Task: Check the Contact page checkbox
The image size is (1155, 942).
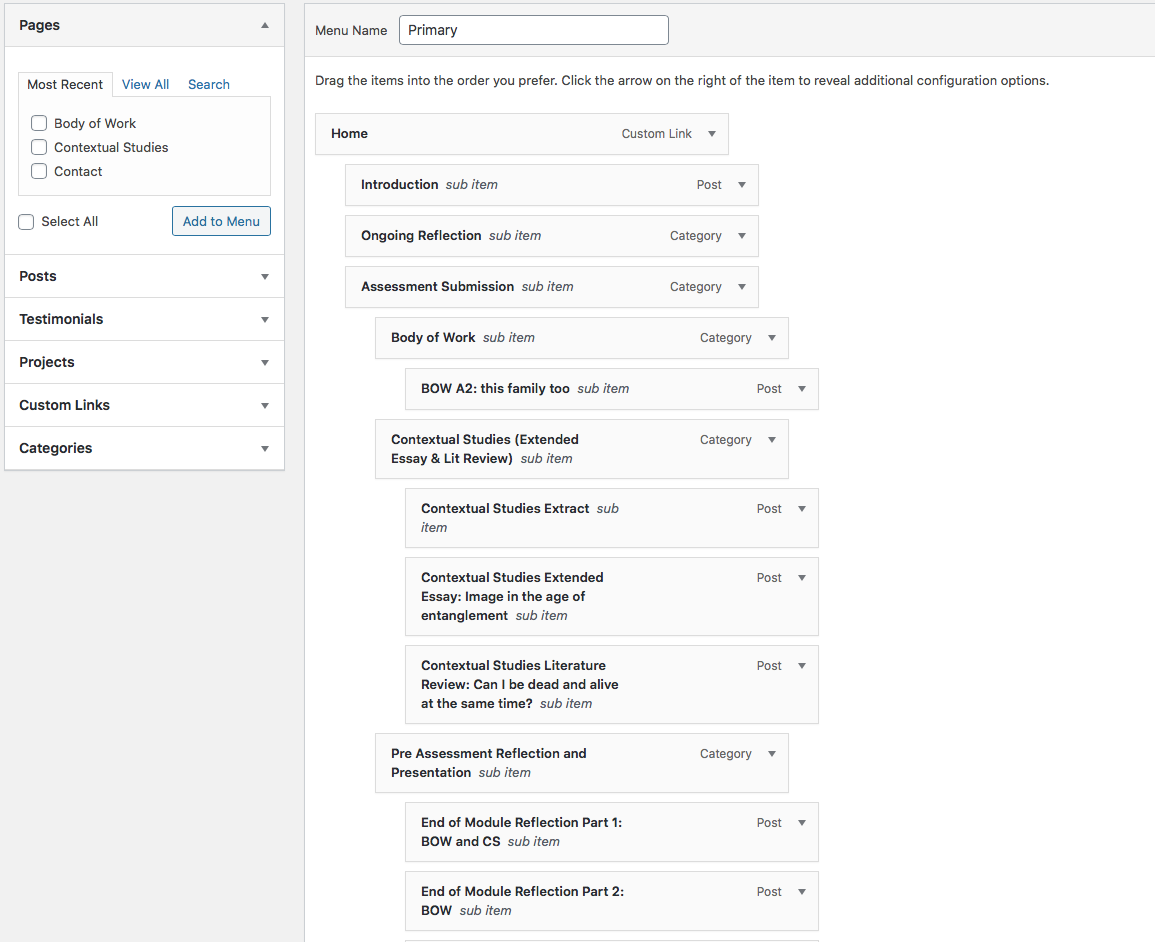Action: (39, 171)
